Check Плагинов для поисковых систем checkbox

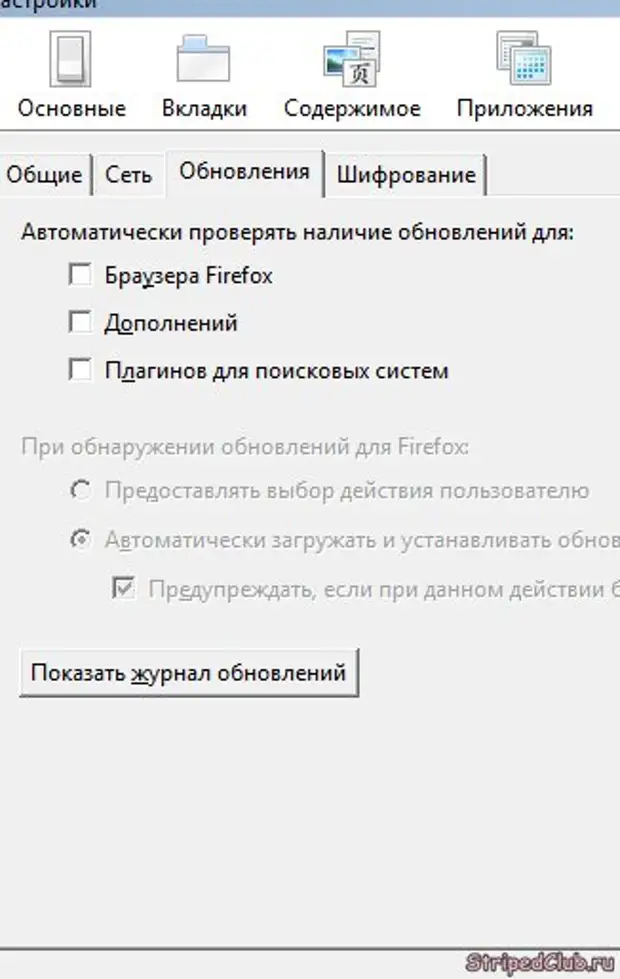(x=80, y=370)
